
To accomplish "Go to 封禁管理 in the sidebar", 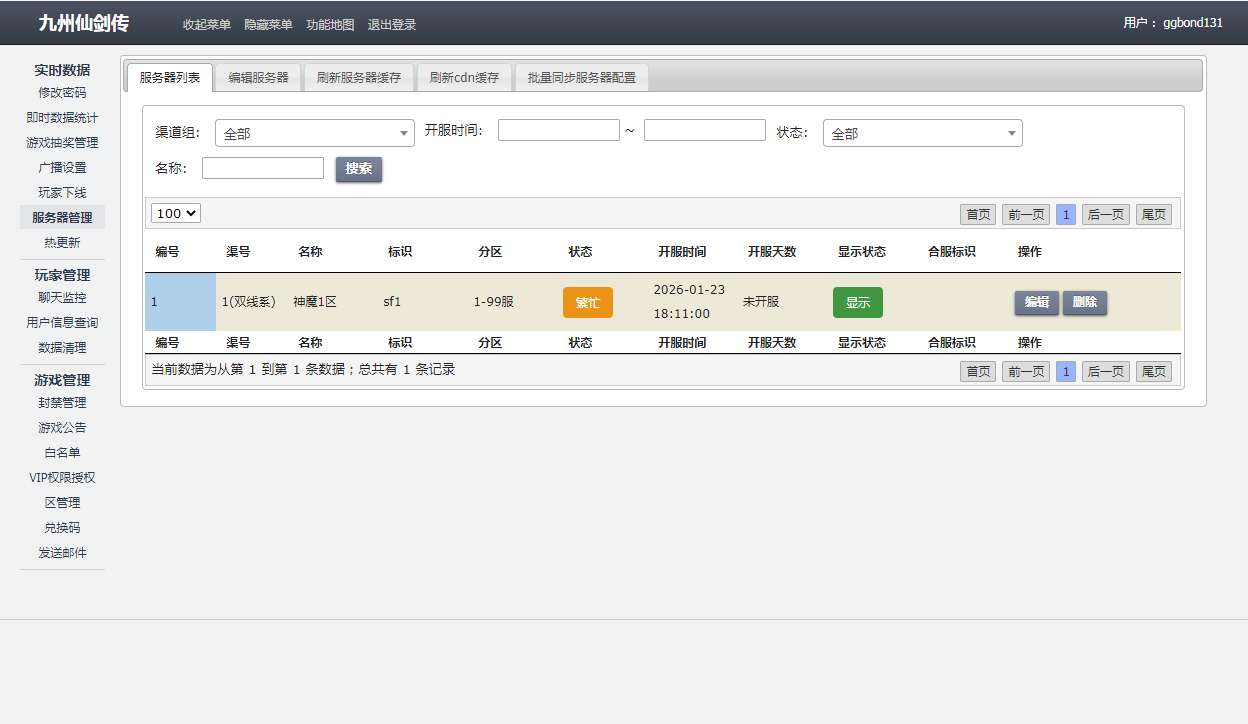I will point(62,402).
